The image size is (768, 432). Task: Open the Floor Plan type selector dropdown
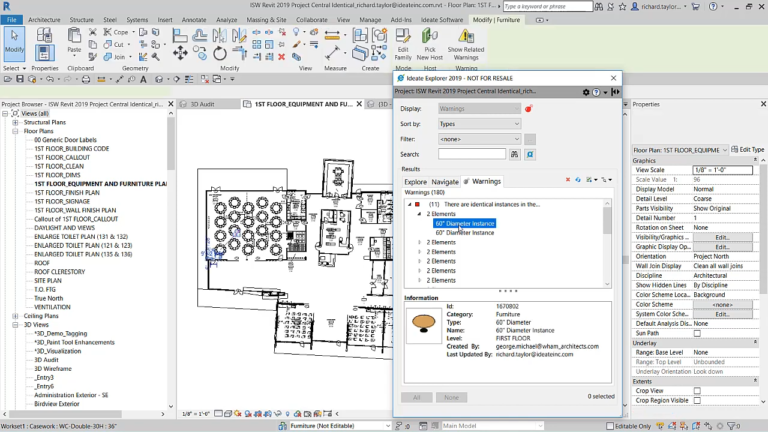pos(680,150)
